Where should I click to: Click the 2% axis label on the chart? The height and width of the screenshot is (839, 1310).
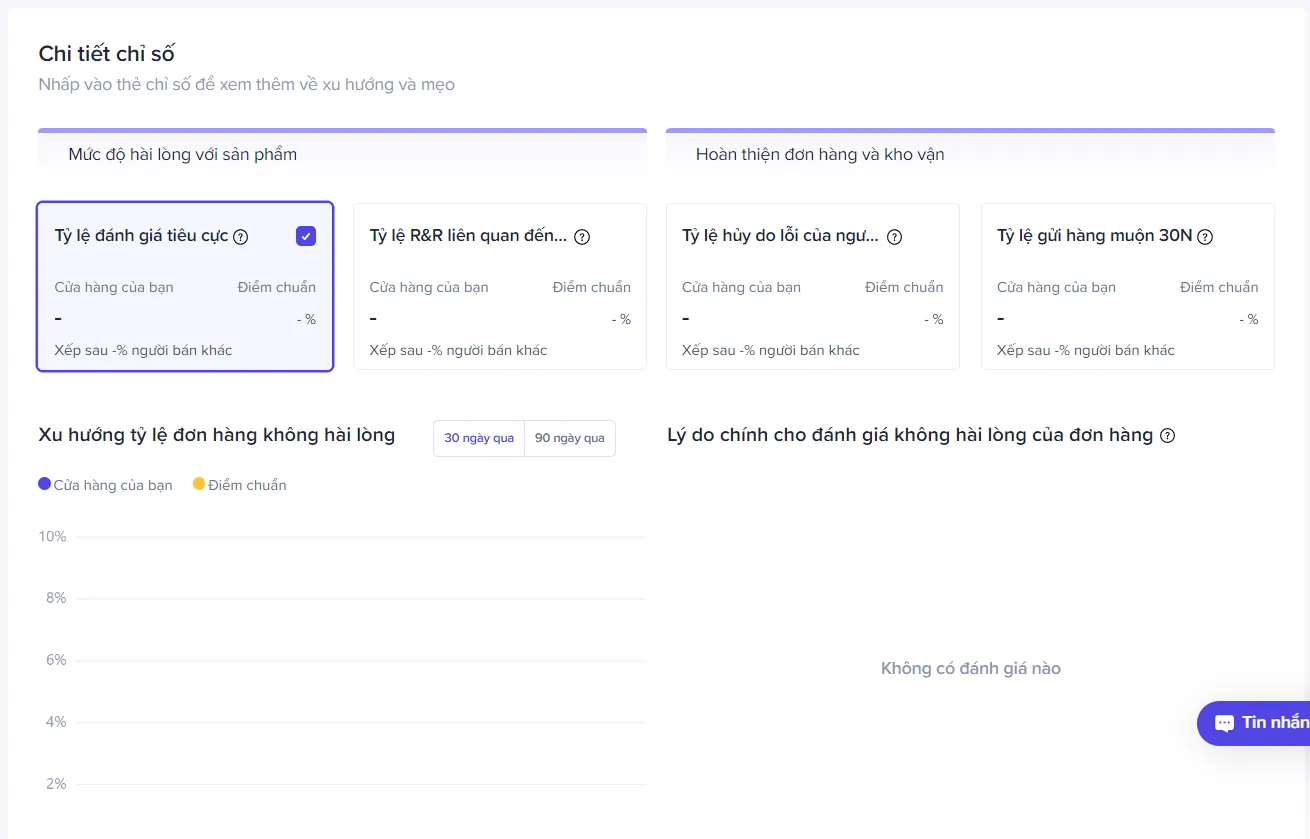click(56, 784)
